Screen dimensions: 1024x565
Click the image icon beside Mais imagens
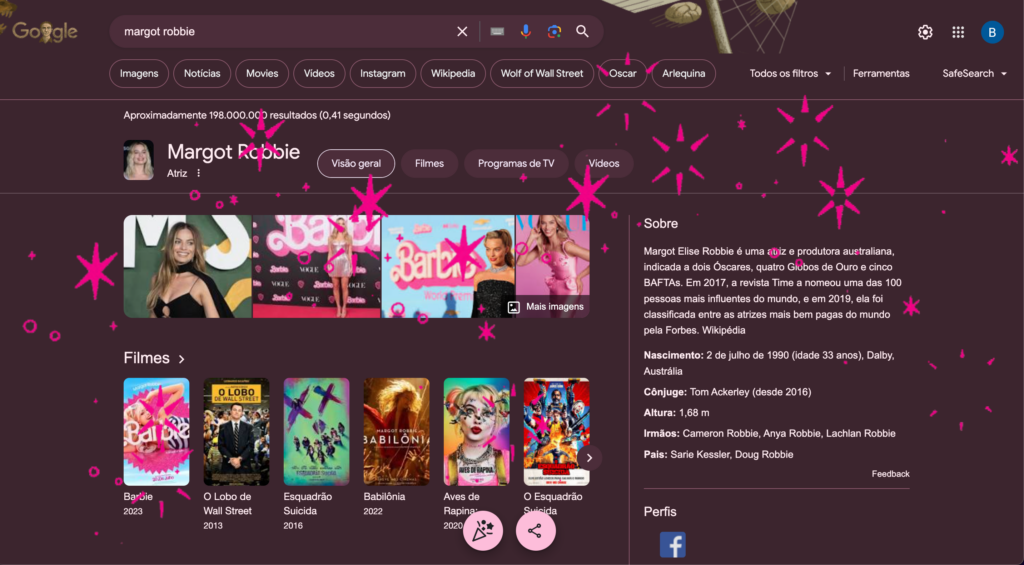click(x=514, y=306)
